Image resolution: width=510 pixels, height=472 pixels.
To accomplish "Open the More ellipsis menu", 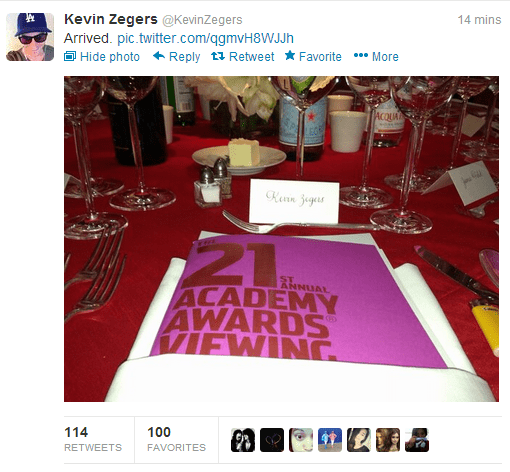I will (x=376, y=57).
